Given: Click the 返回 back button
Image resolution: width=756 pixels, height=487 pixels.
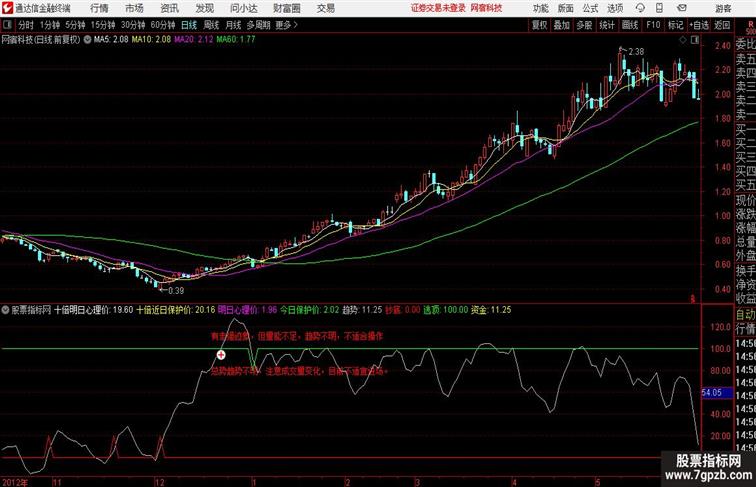Looking at the screenshot, I should tap(722, 25).
